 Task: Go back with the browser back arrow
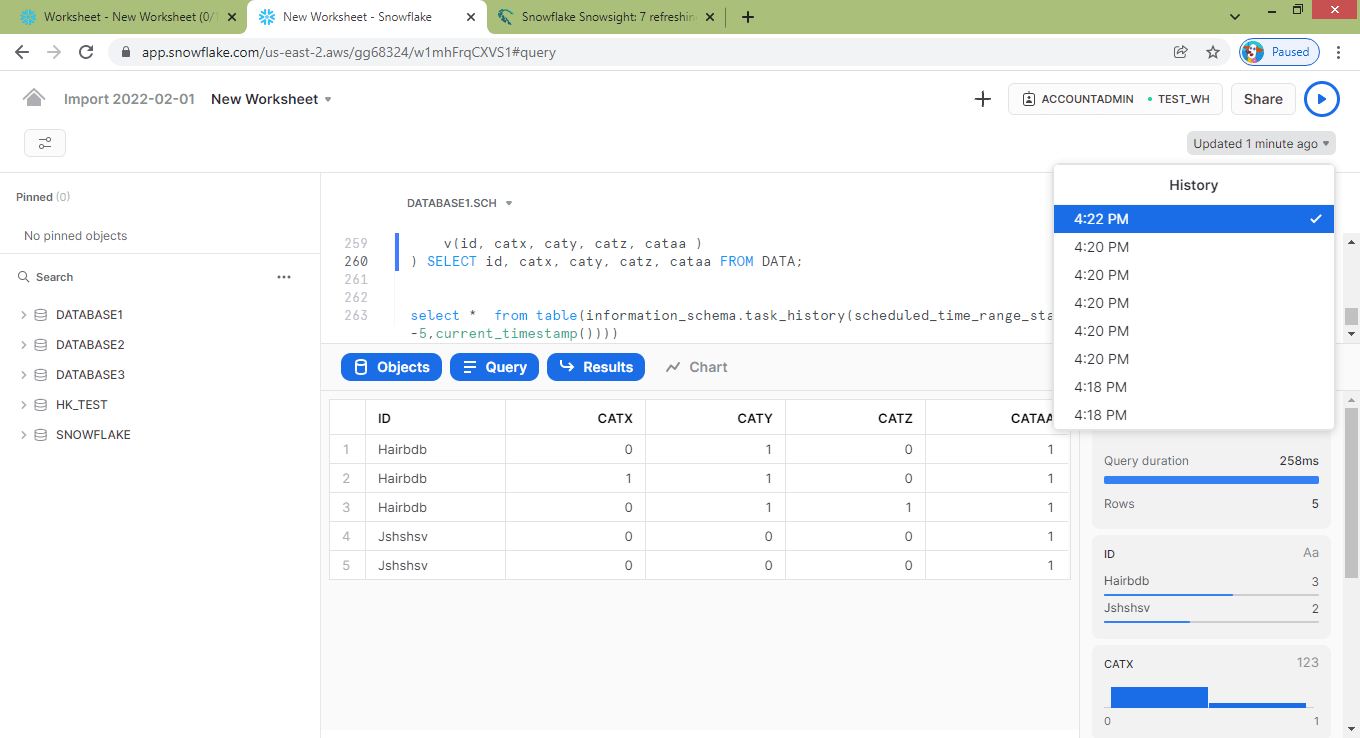tap(22, 52)
